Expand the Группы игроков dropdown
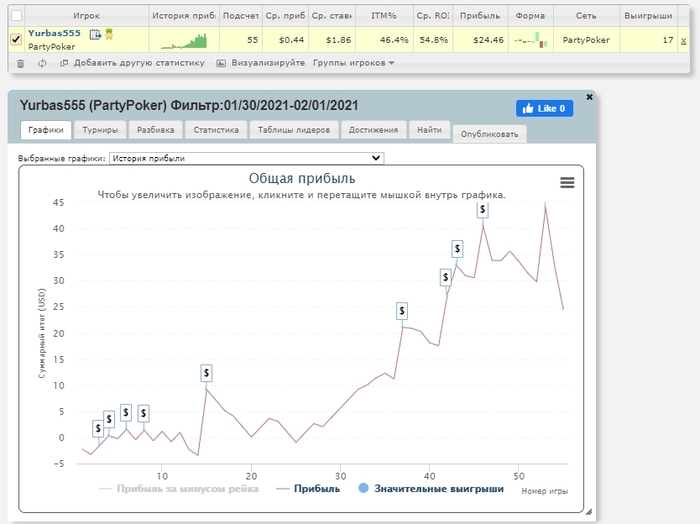 point(354,63)
